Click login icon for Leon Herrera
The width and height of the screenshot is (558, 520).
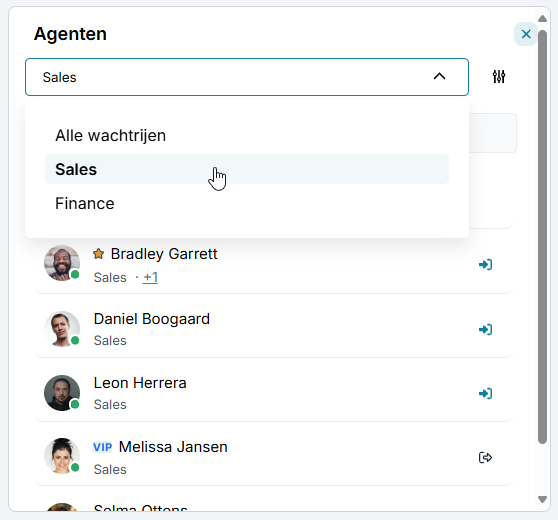485,393
